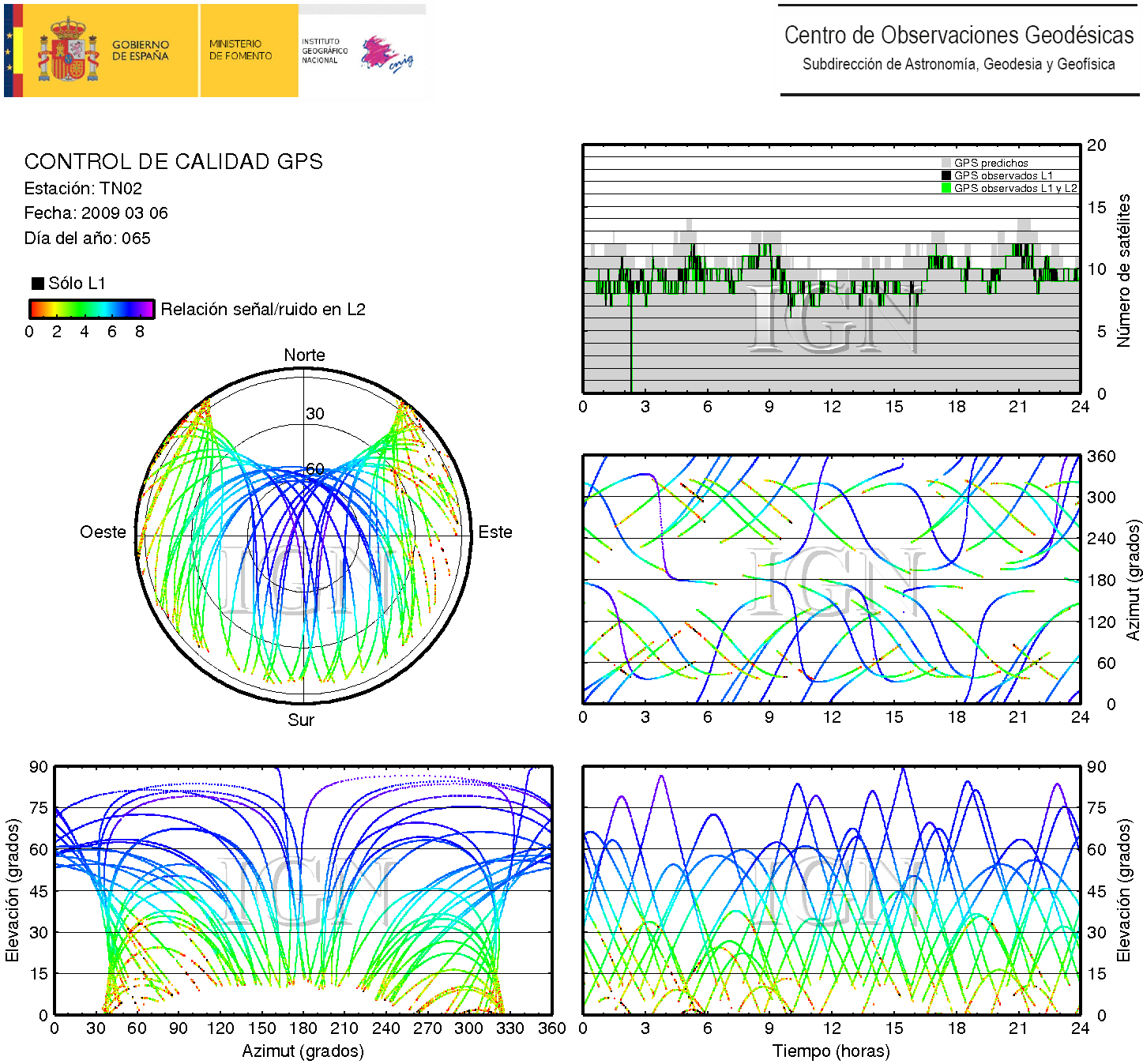Click the Tiempo (horas) axis title
Screen dimensions: 1143x1064
tap(831, 1051)
